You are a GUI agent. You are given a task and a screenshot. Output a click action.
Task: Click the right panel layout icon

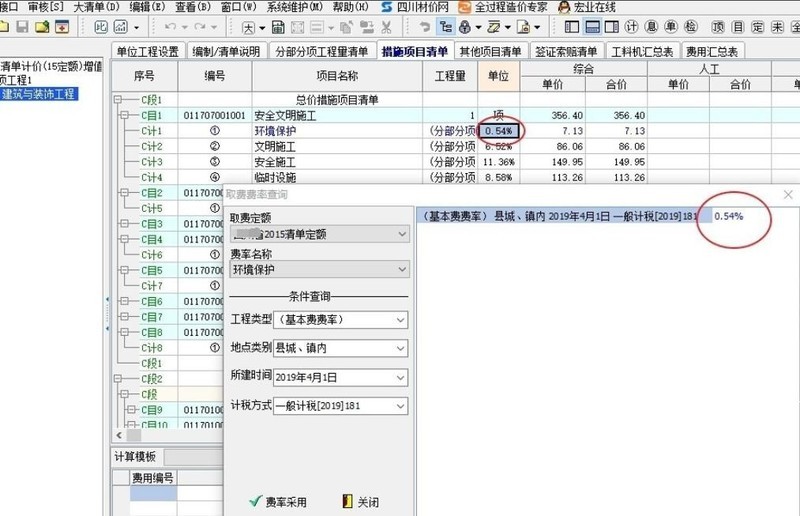(611, 27)
